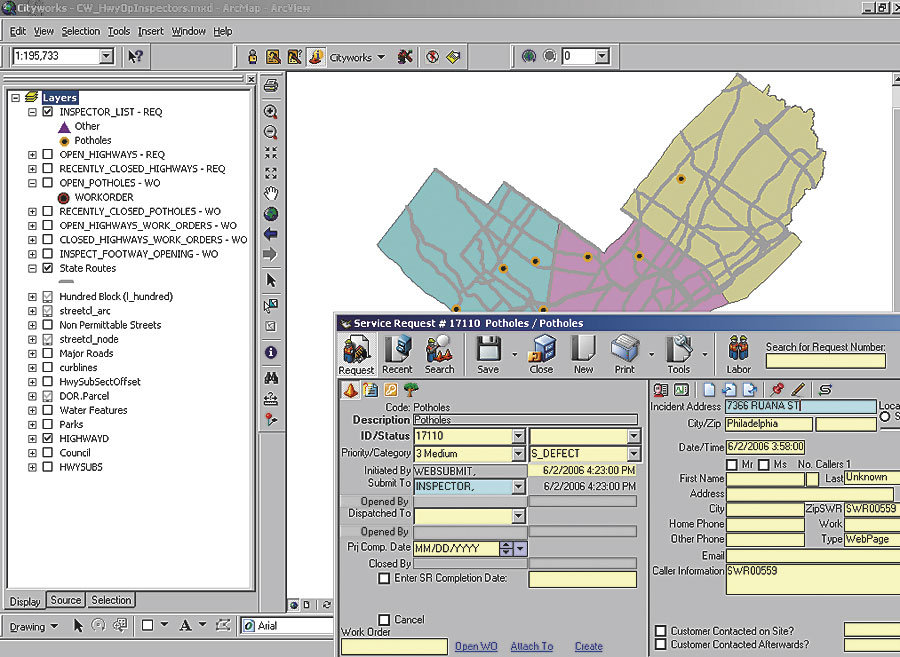This screenshot has width=900, height=657.
Task: Click the What's This help icon
Action: click(x=135, y=56)
